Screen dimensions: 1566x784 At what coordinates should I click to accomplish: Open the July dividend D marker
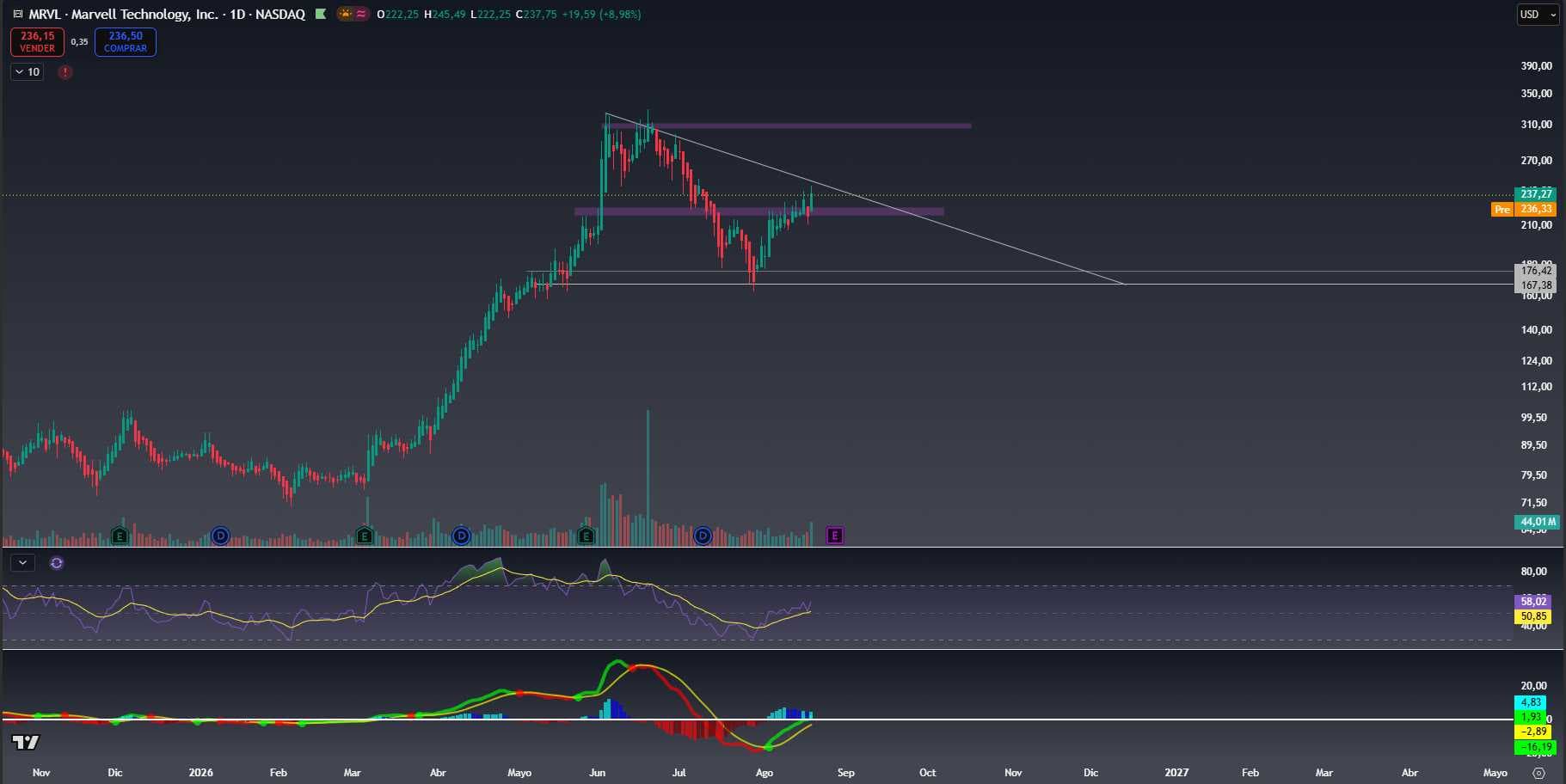click(x=703, y=536)
